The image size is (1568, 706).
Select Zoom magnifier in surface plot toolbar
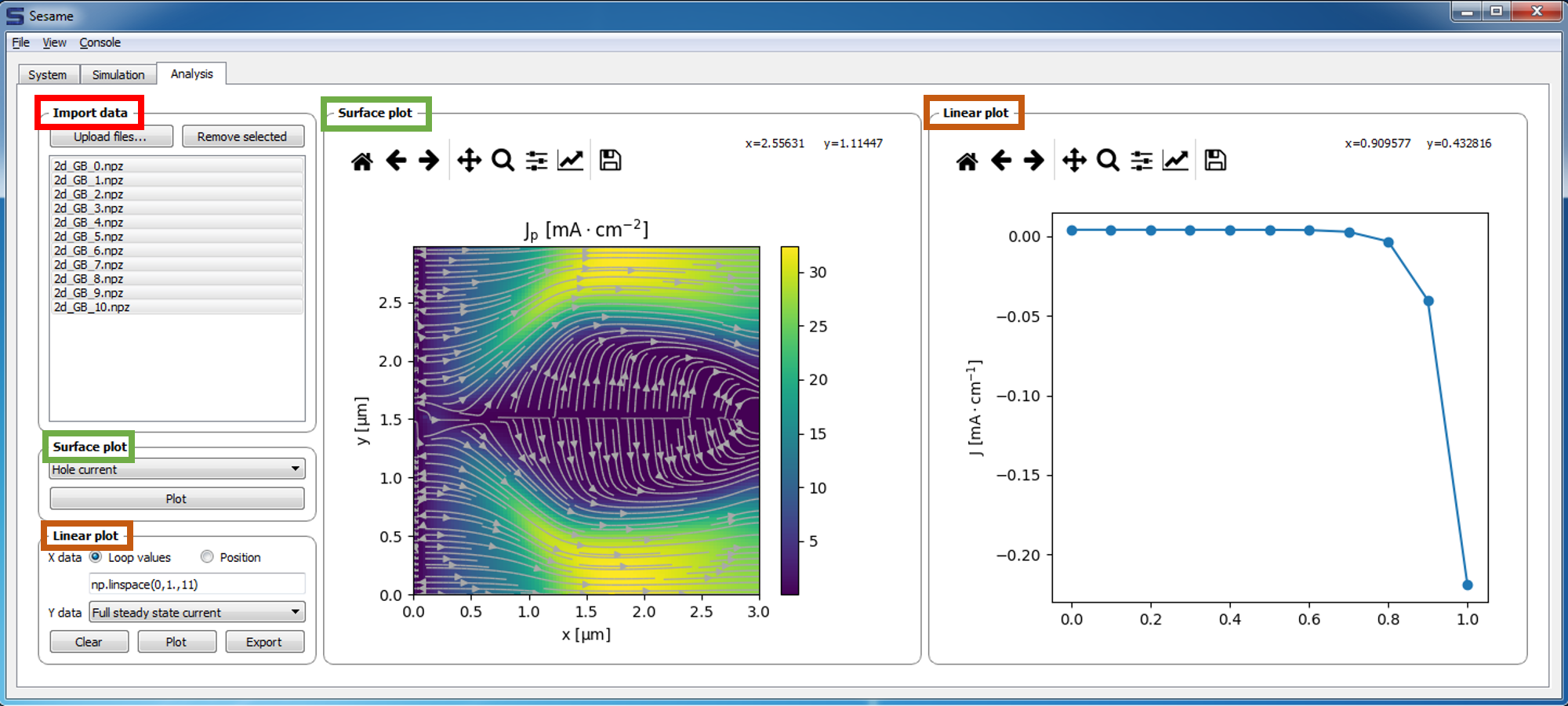tap(503, 161)
